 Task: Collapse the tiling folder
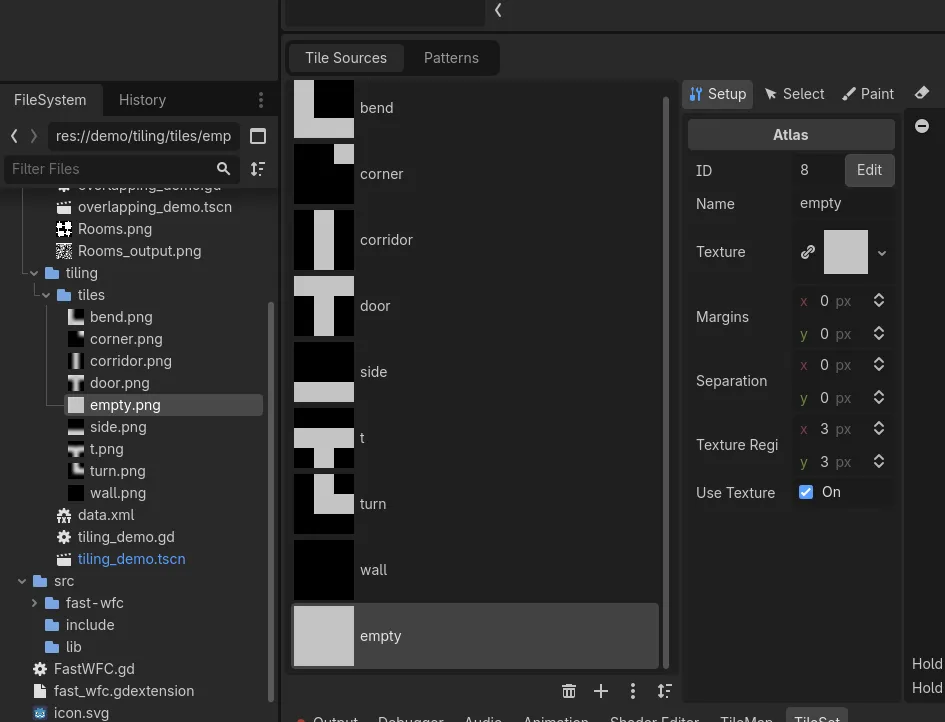click(34, 274)
